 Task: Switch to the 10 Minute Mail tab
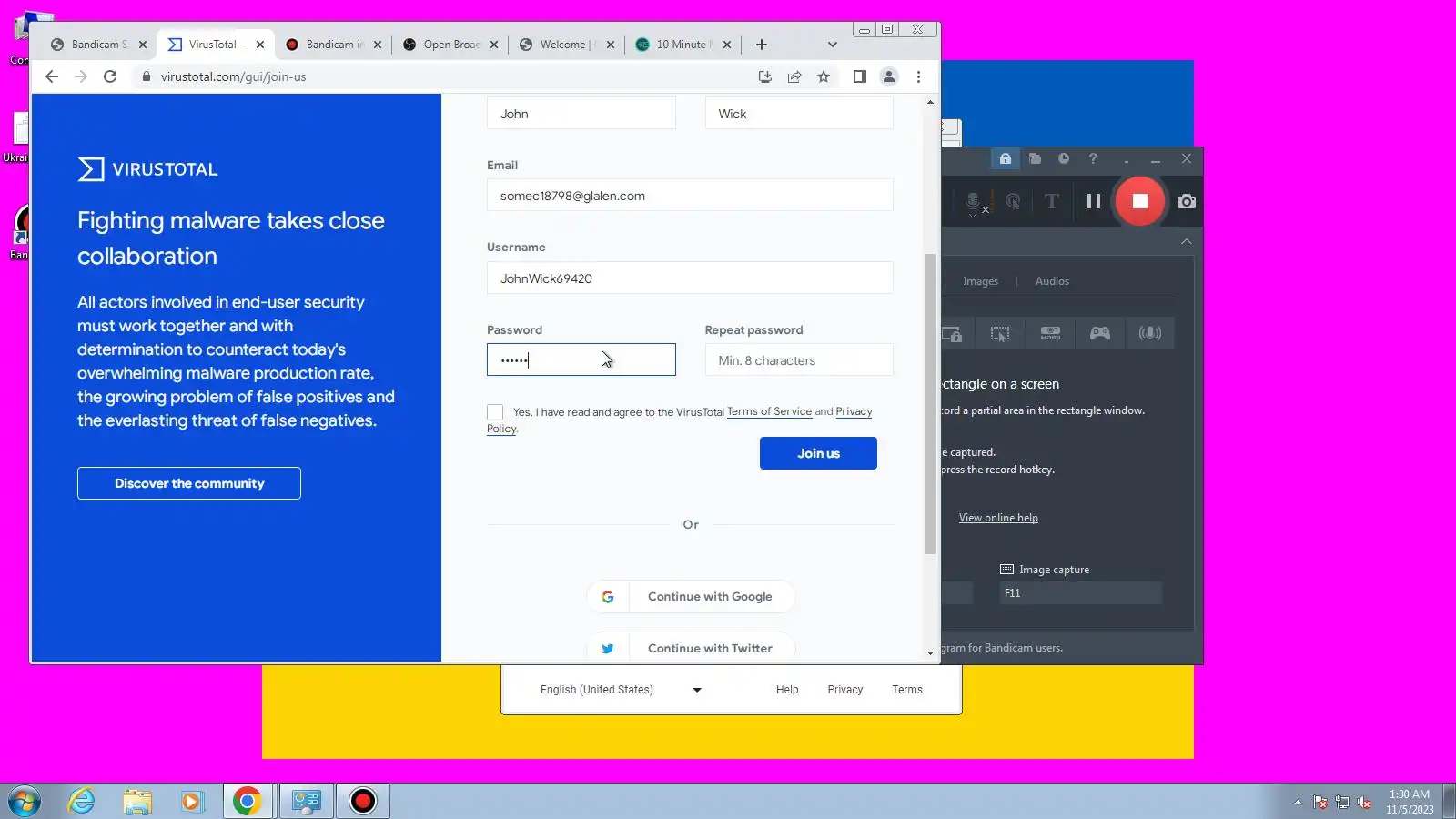[x=682, y=45]
